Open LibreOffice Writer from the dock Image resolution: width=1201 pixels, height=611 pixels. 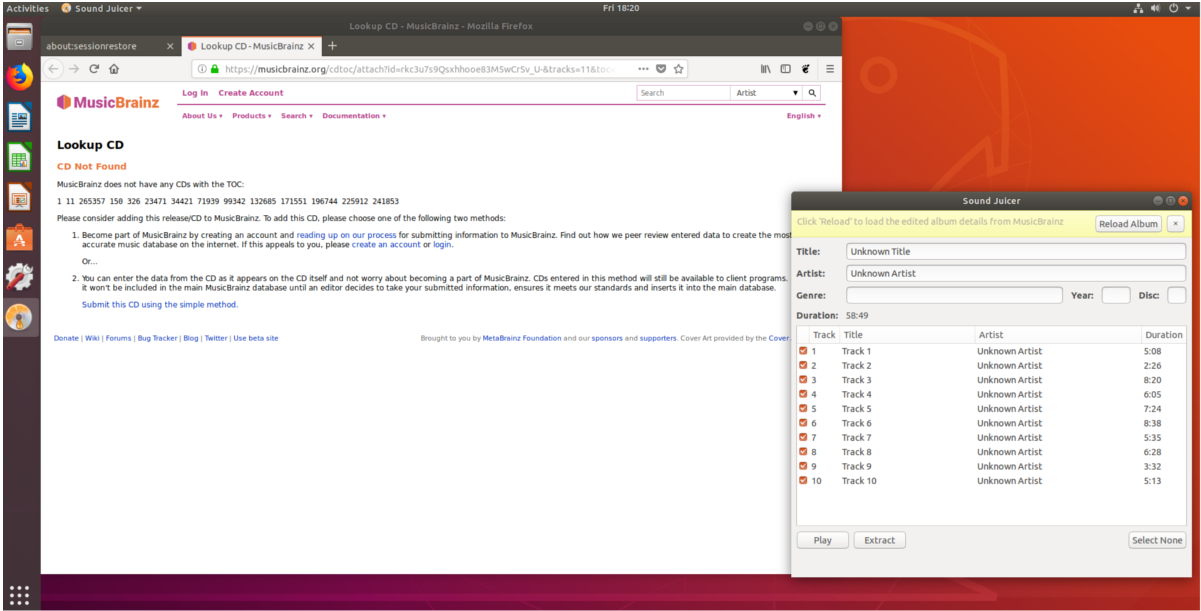click(x=20, y=117)
